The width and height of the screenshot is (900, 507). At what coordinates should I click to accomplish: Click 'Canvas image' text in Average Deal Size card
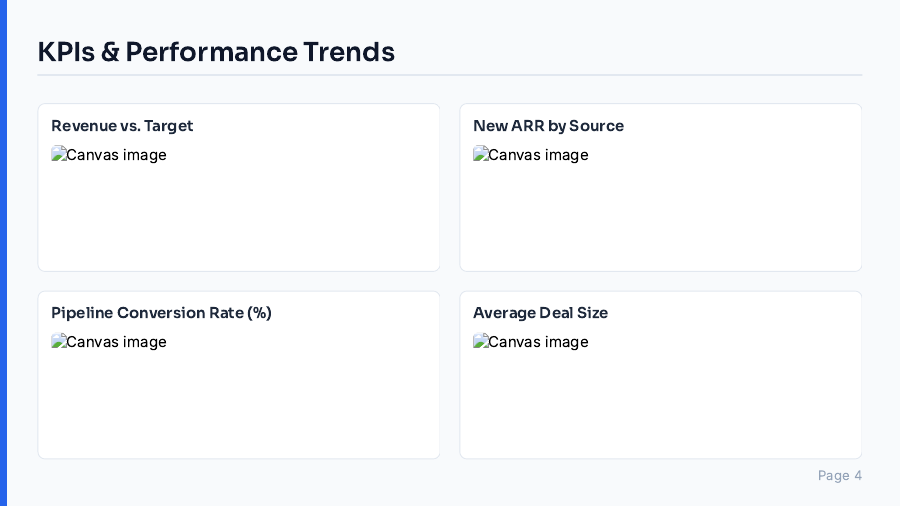click(539, 342)
